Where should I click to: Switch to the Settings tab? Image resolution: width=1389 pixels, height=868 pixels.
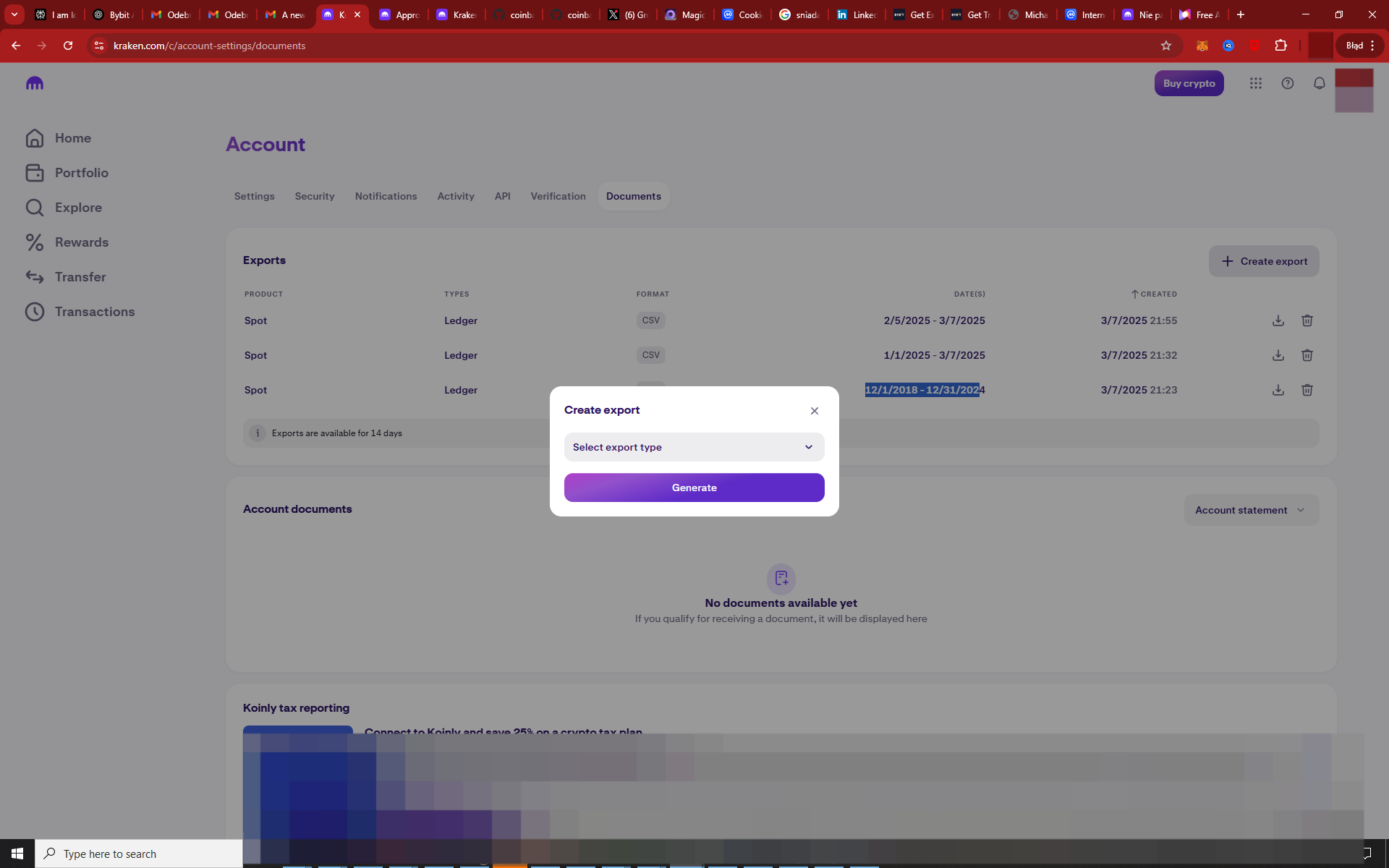pos(254,196)
